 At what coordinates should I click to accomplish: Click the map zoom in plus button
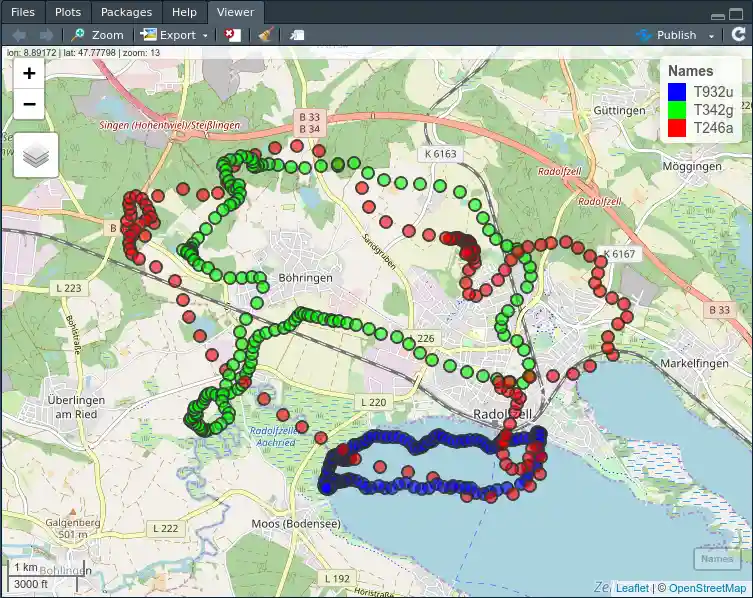[29, 73]
